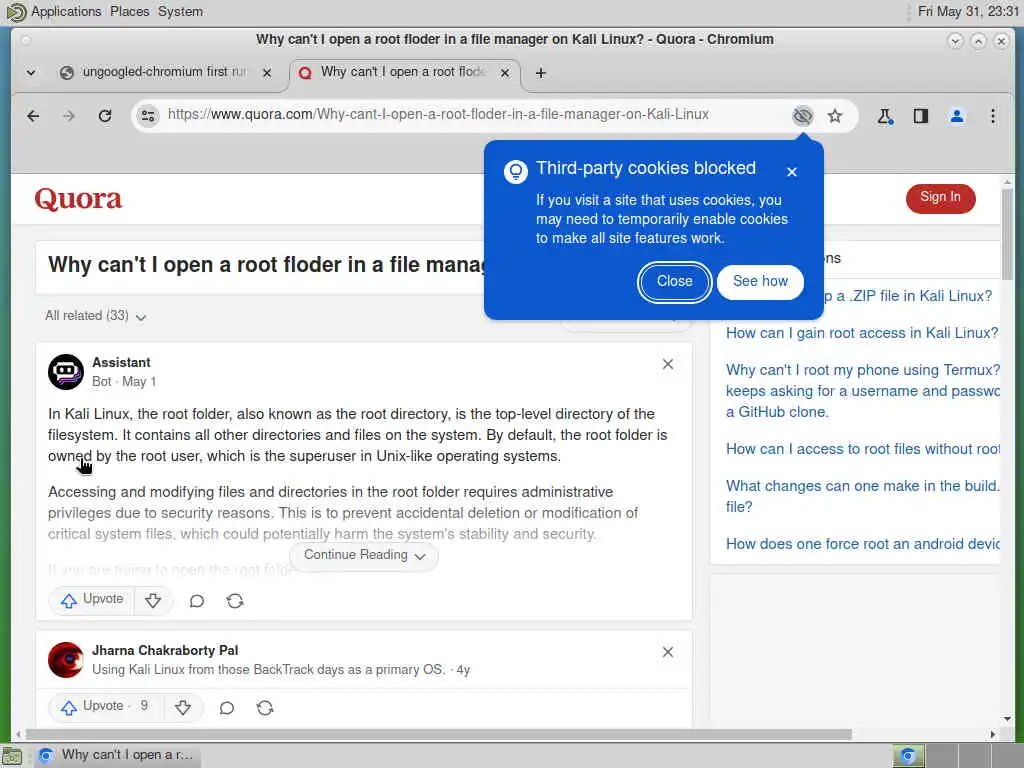Go back to the previous page

point(33,116)
